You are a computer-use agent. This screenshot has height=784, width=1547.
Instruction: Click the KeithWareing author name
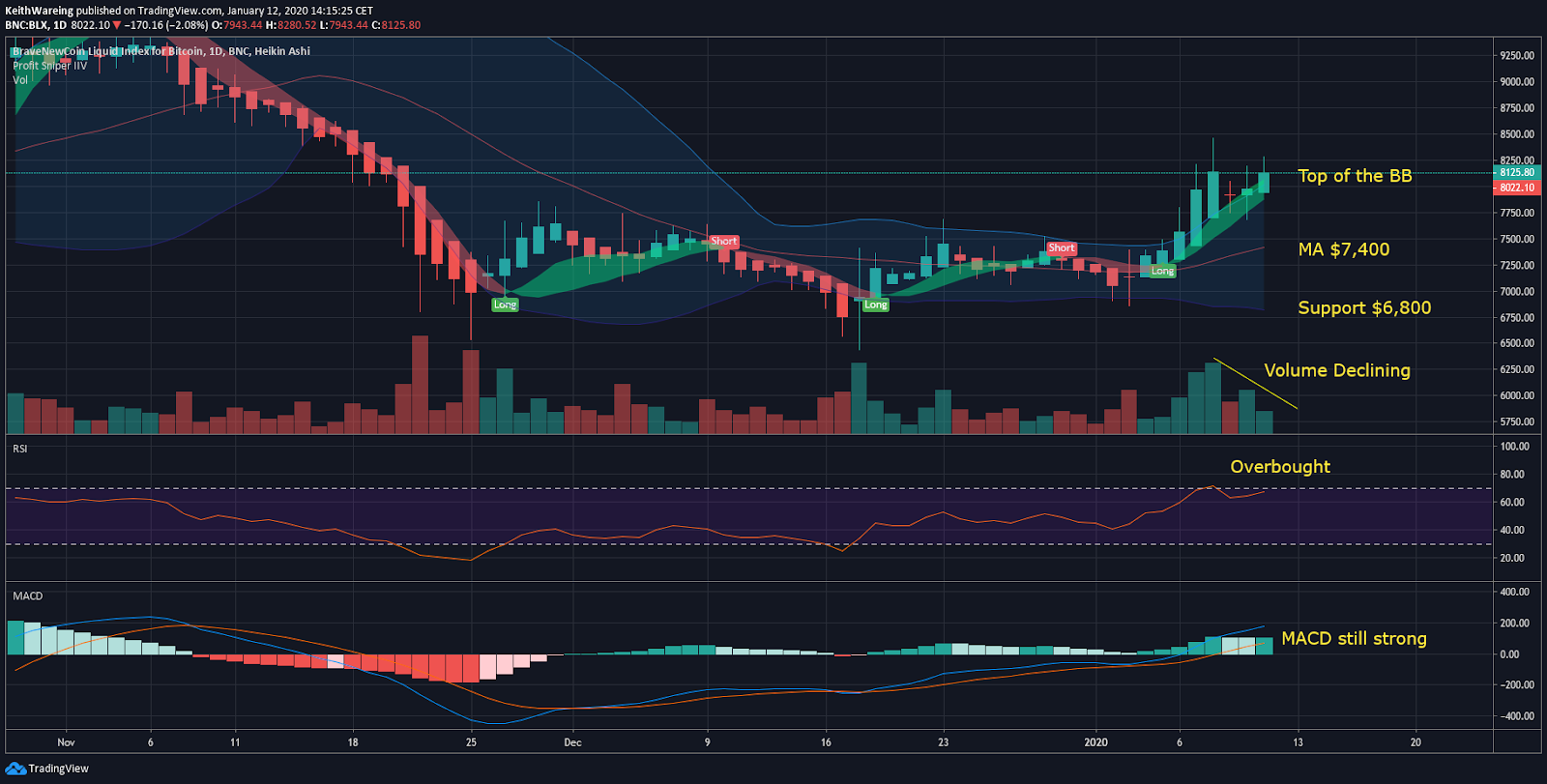point(39,11)
